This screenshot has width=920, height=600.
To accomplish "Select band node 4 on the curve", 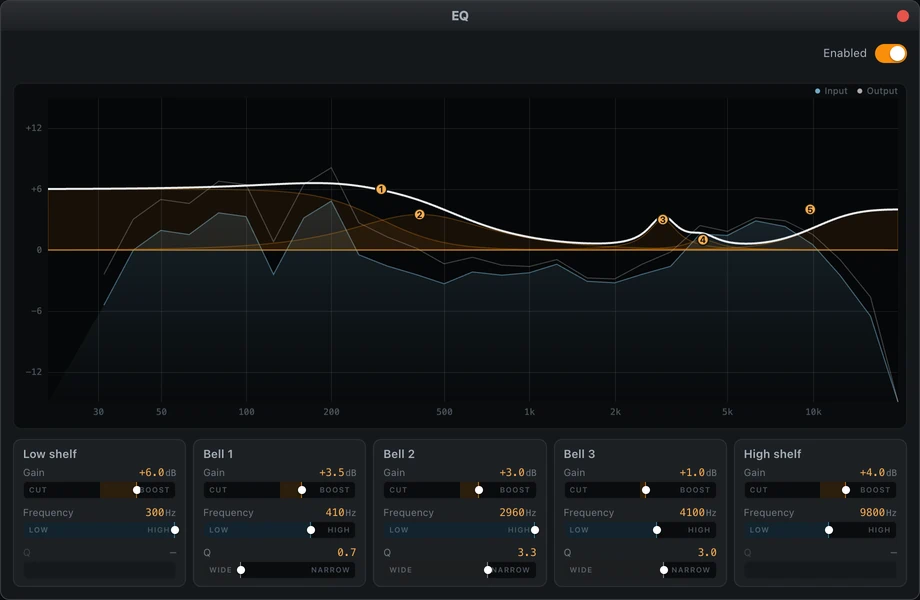I will tap(702, 239).
